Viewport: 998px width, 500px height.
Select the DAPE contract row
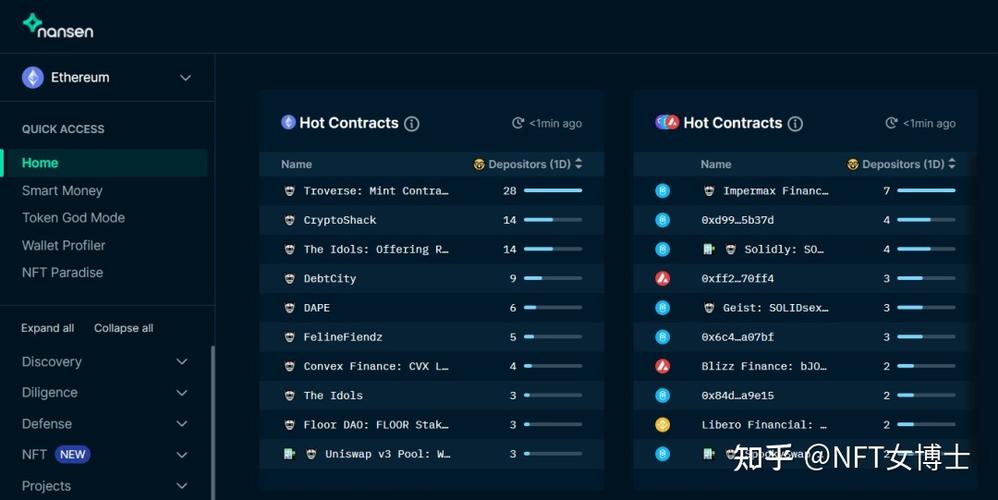432,308
